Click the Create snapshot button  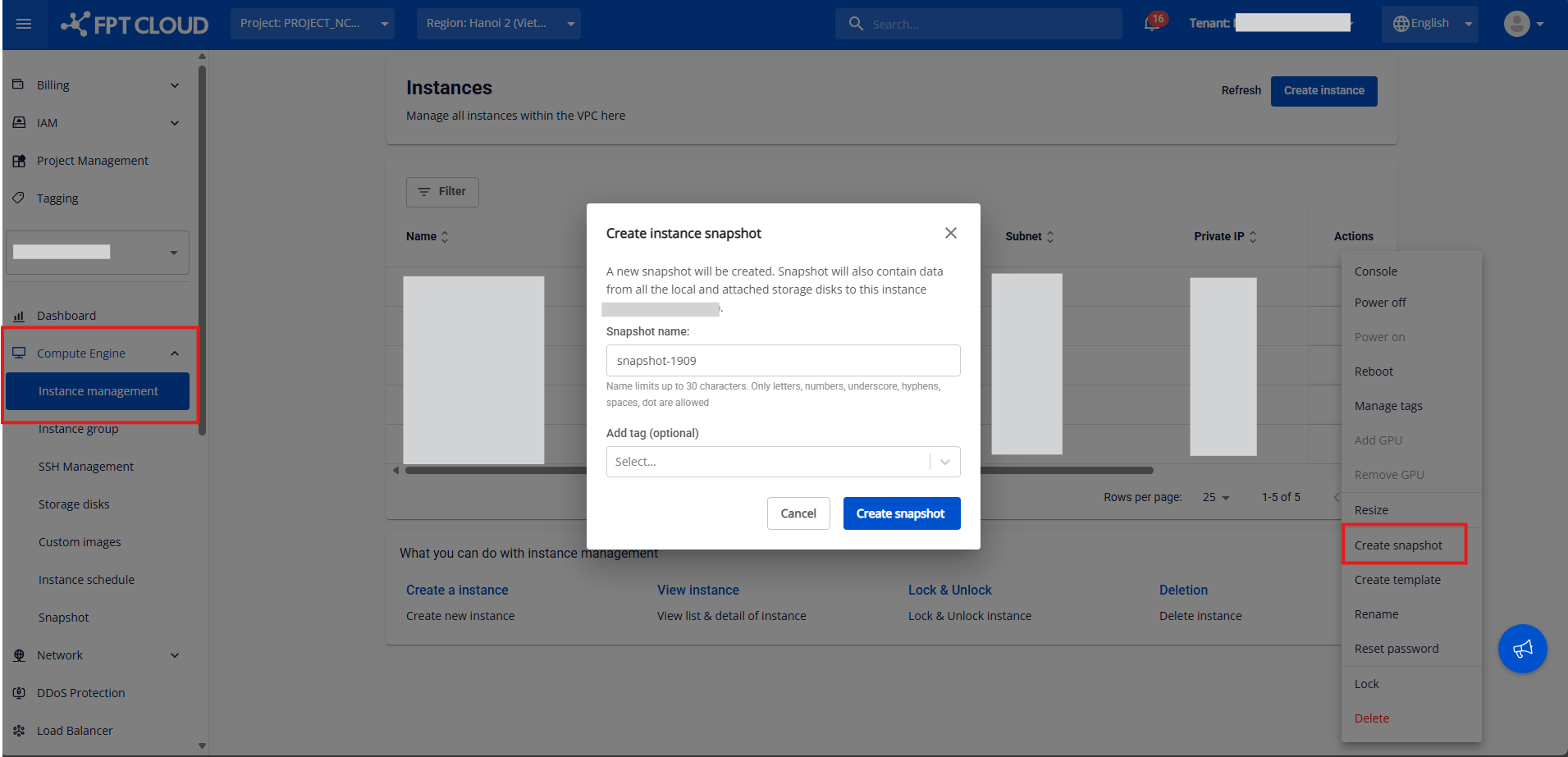coord(901,513)
